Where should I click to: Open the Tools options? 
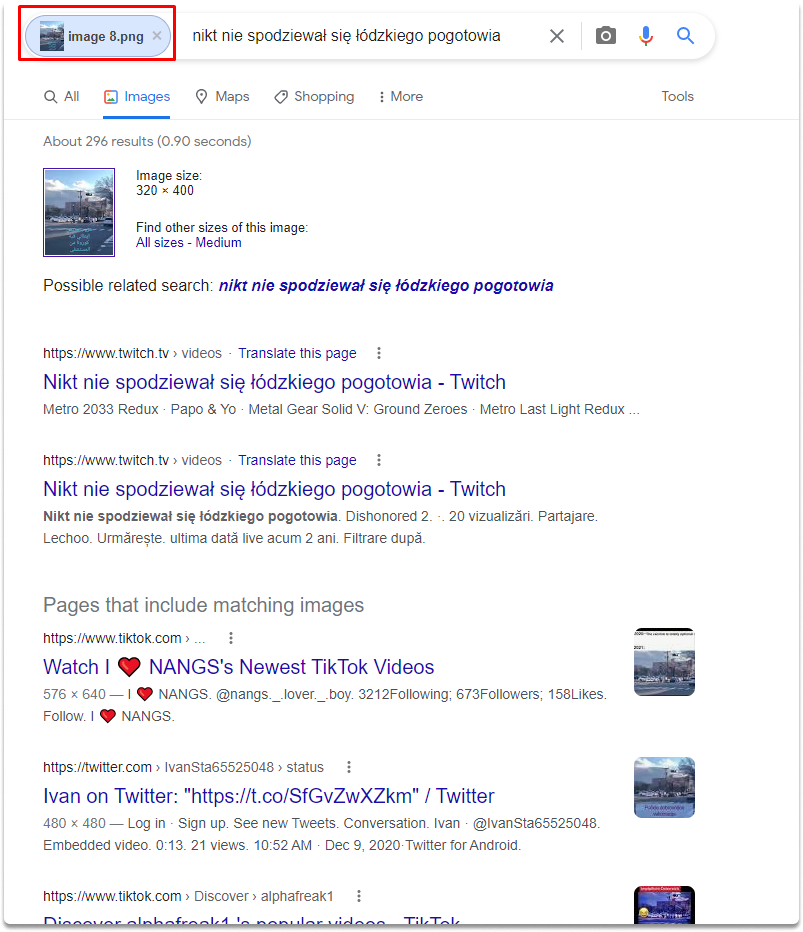[678, 96]
